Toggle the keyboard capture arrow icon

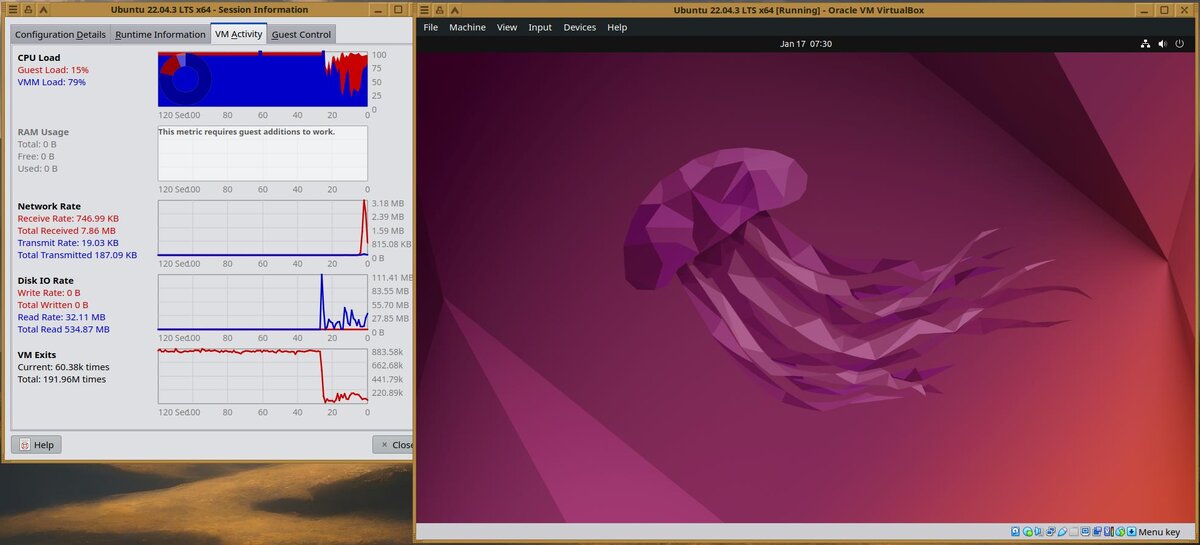coord(1132,532)
